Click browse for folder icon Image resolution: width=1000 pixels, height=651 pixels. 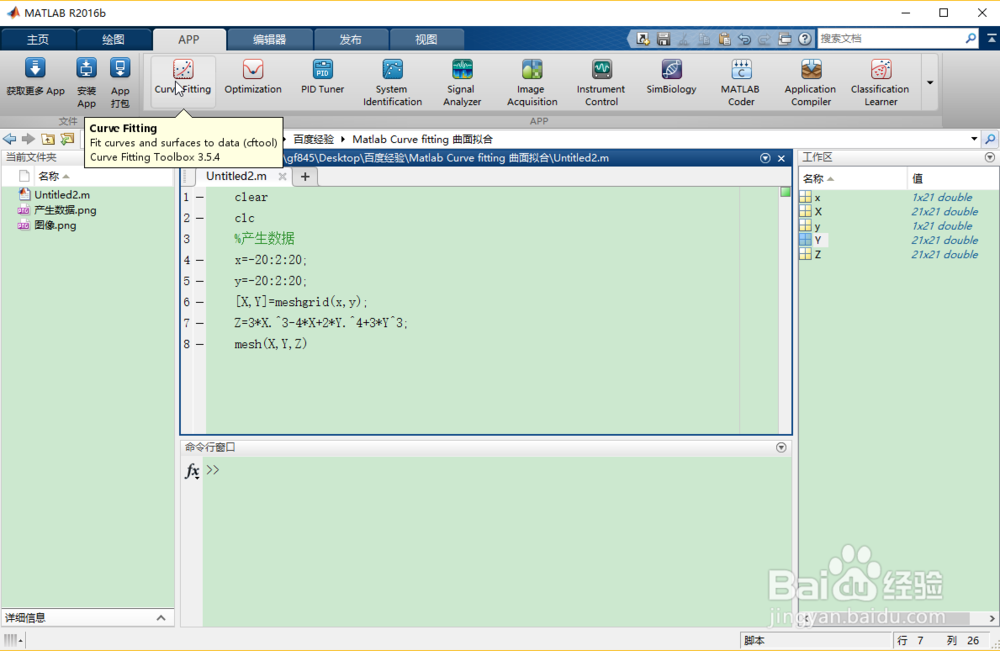pyautogui.click(x=67, y=139)
